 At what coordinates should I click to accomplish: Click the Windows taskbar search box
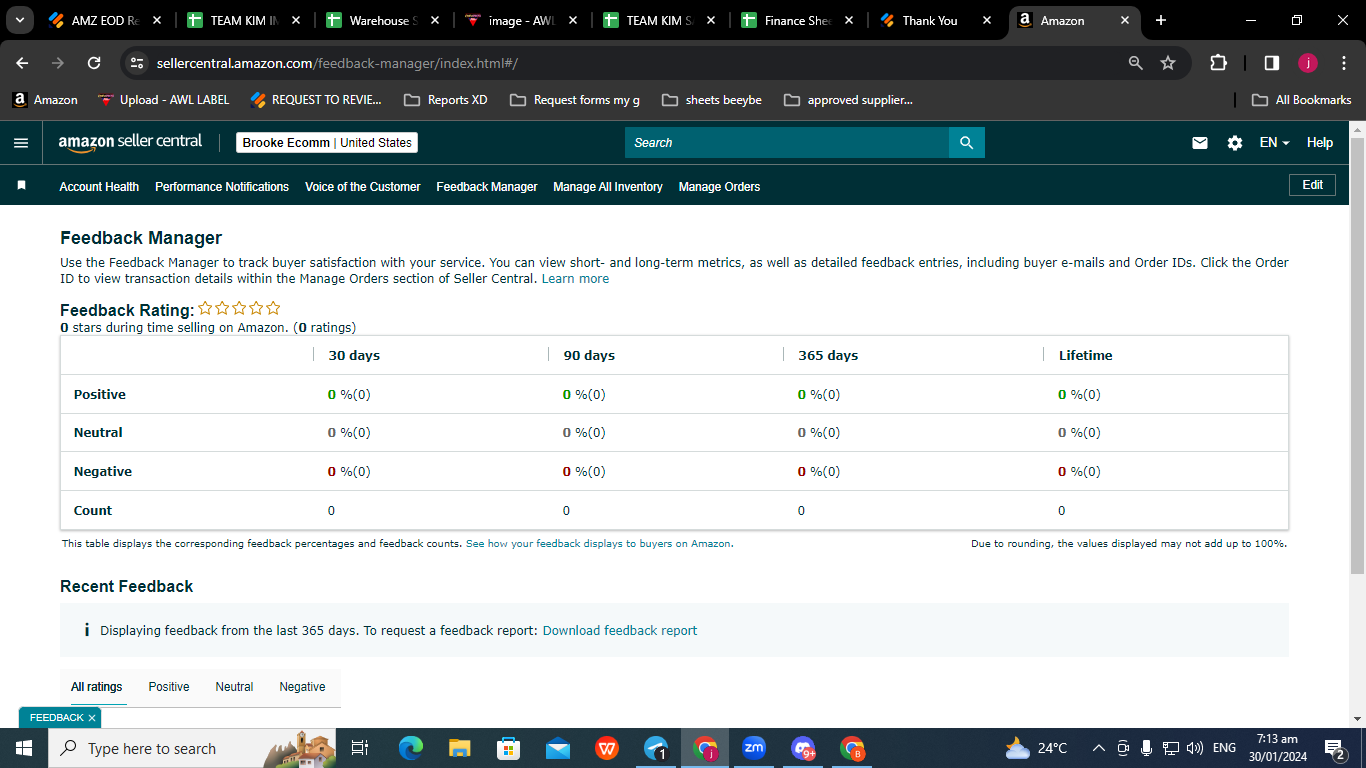(x=190, y=748)
